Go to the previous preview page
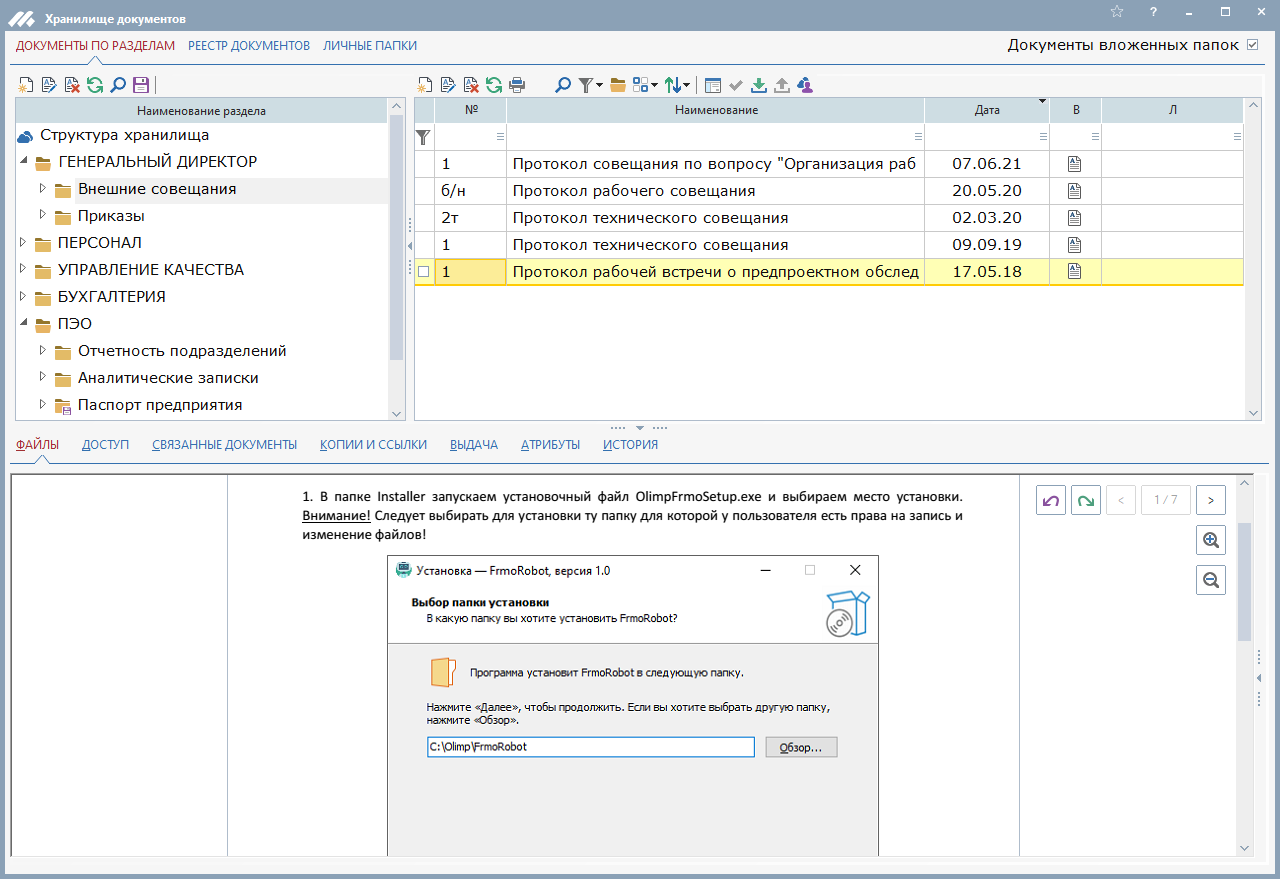This screenshot has height=879, width=1280. (1121, 500)
